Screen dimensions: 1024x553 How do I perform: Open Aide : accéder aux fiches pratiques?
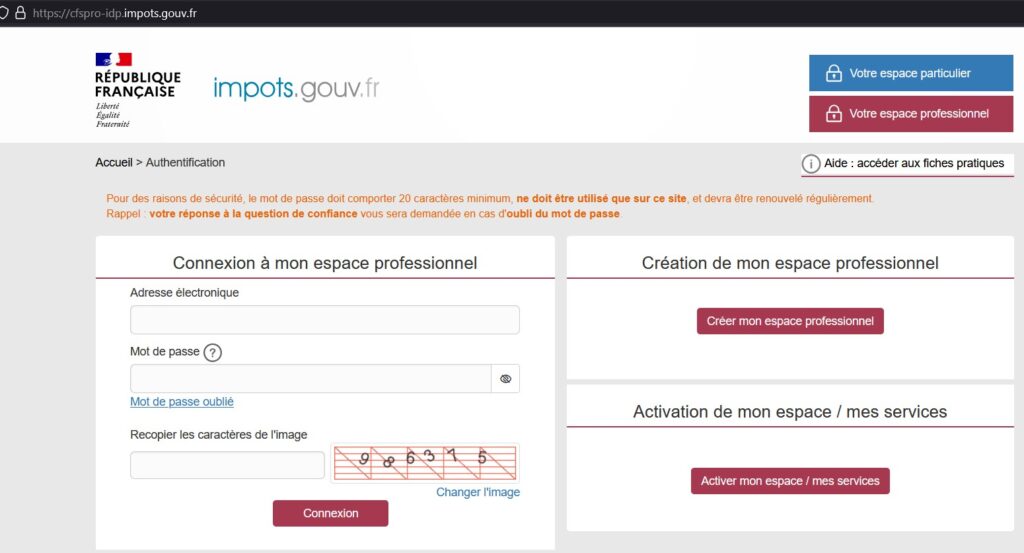[x=907, y=163]
